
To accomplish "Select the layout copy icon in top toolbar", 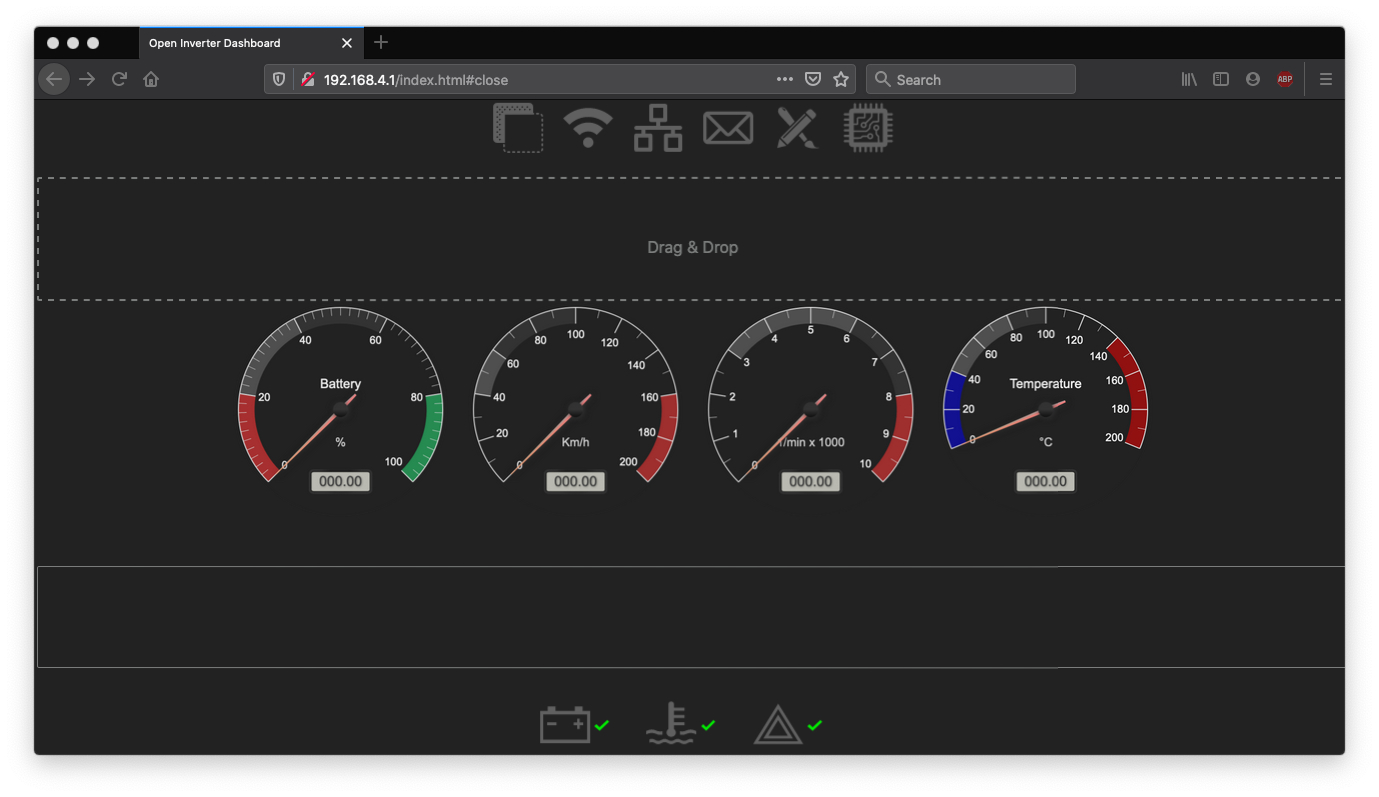I will pyautogui.click(x=518, y=128).
